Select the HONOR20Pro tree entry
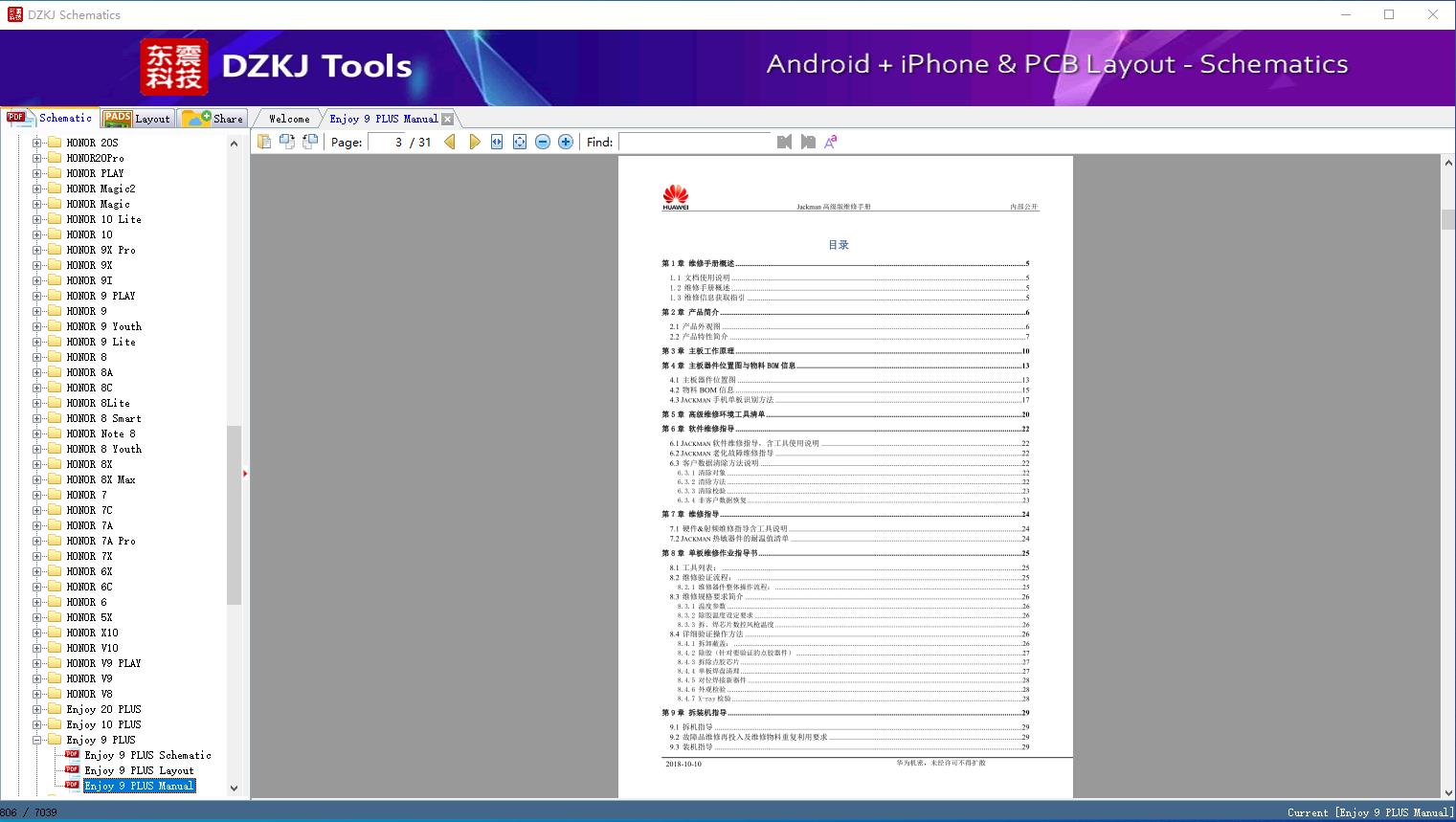Screen dimensions: 1456x822 pos(95,158)
